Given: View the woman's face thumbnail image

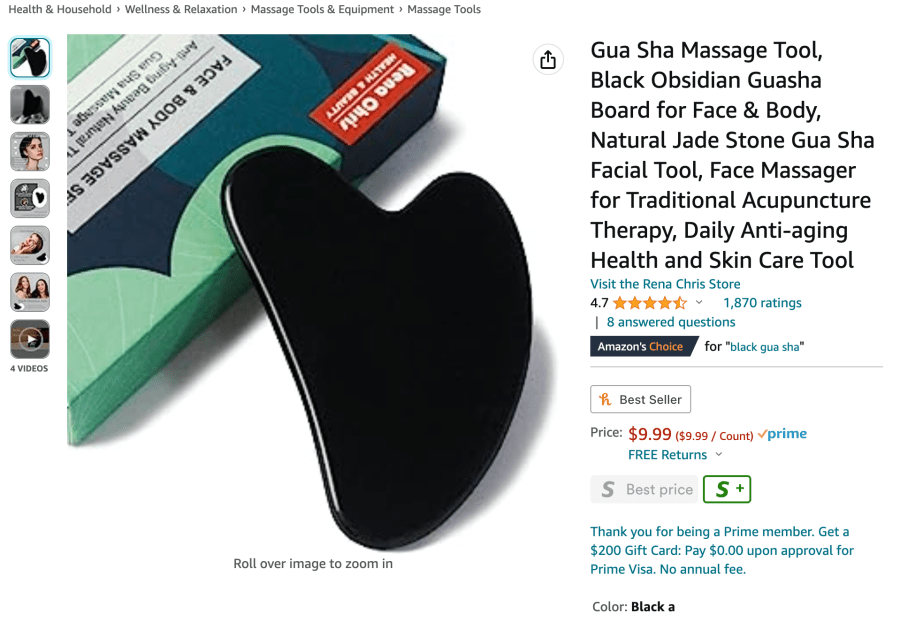Looking at the screenshot, I should [30, 151].
